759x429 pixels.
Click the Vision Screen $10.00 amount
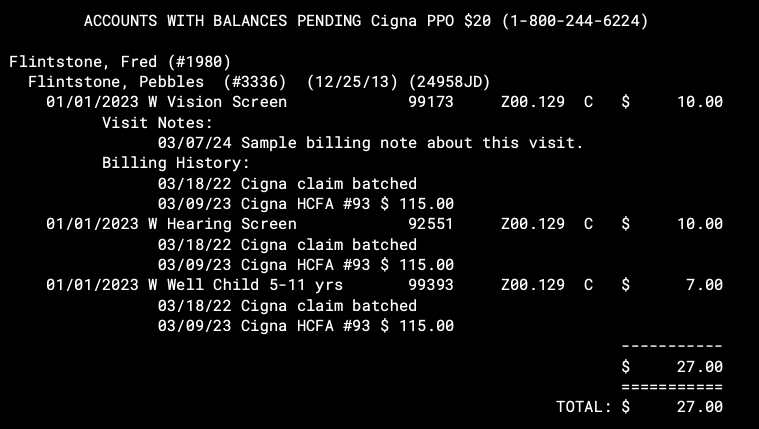click(x=672, y=102)
